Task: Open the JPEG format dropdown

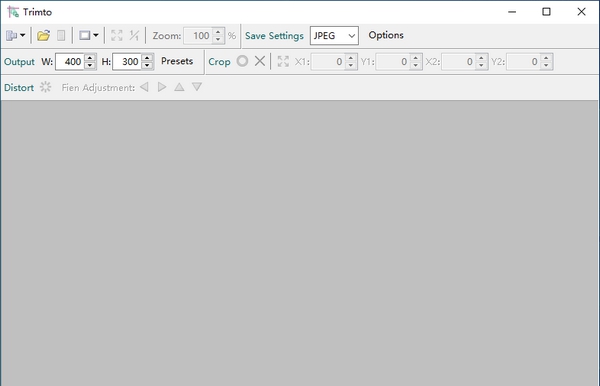Action: tap(334, 36)
